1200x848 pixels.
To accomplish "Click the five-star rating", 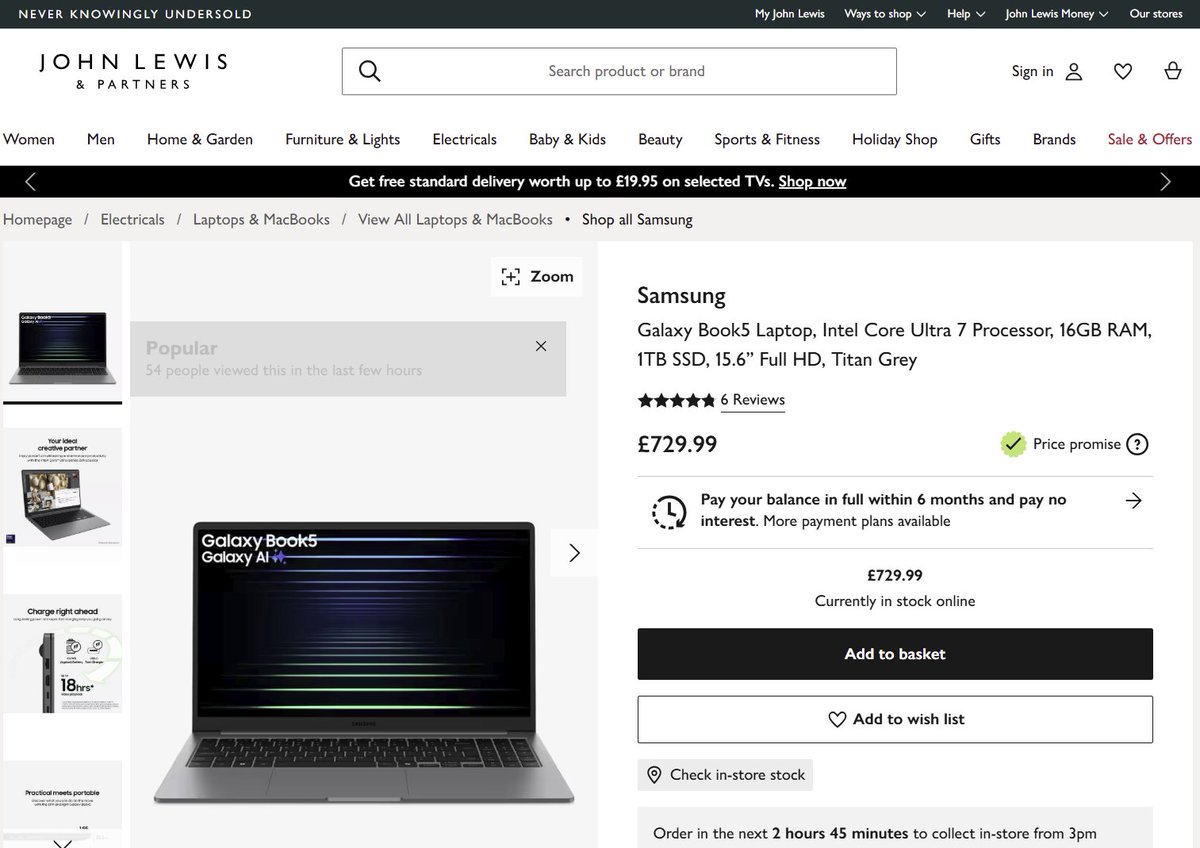I will pyautogui.click(x=676, y=400).
